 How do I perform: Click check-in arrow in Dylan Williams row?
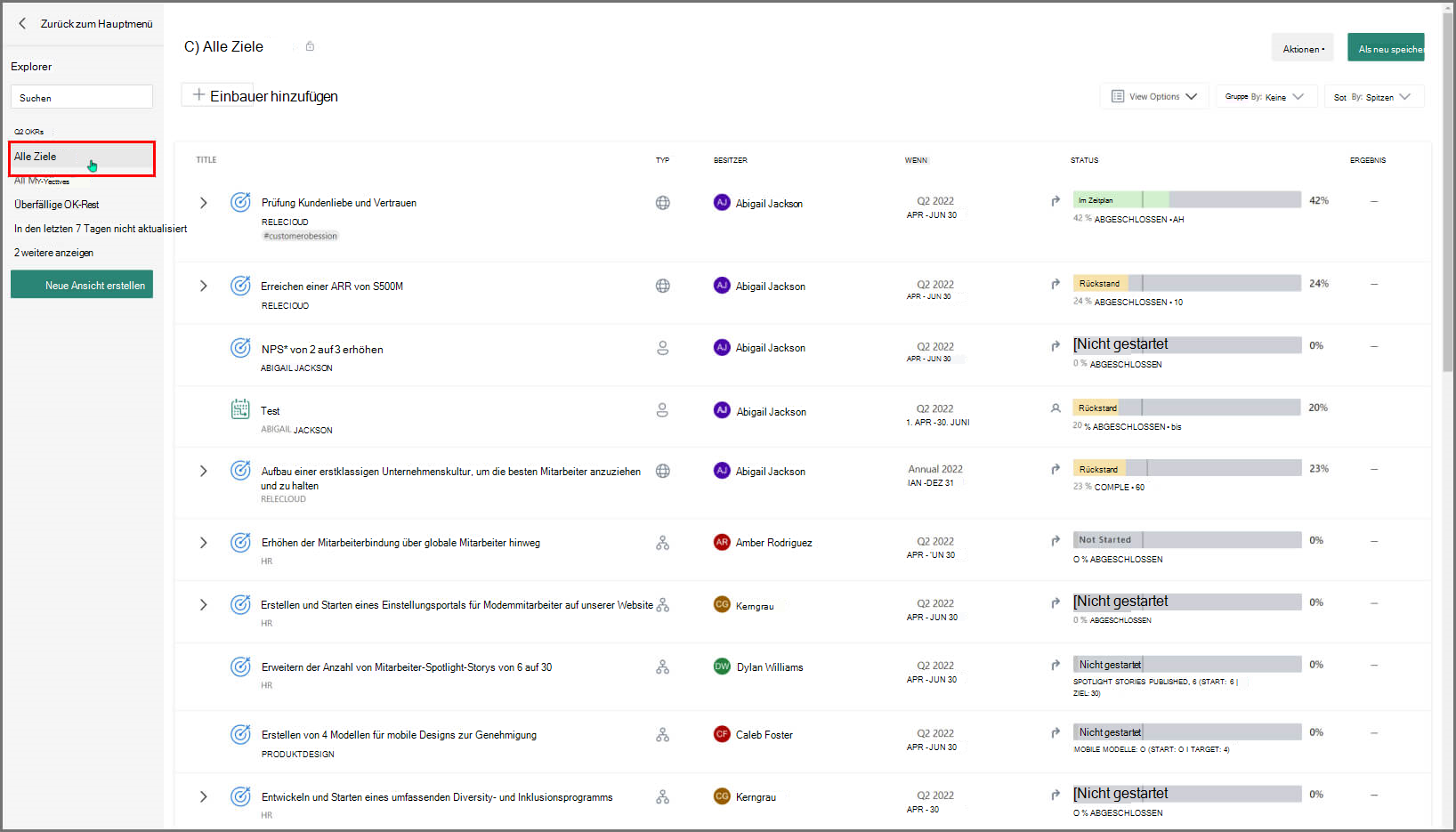tap(1056, 665)
